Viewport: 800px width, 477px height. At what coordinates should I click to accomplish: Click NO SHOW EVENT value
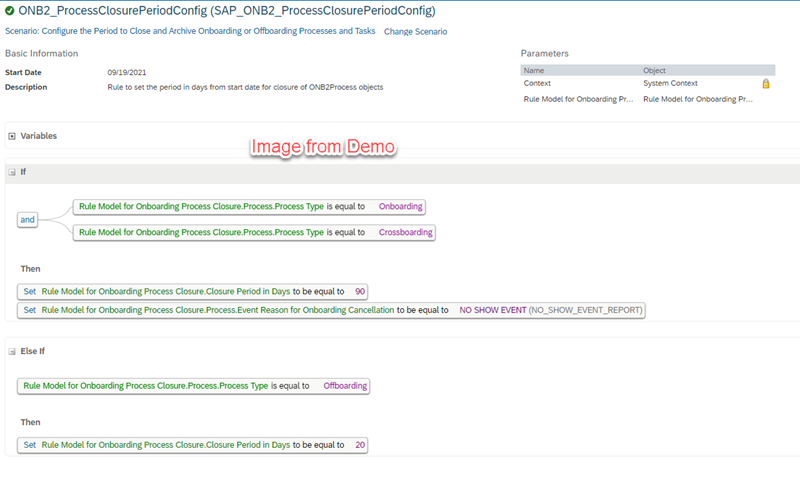(492, 310)
